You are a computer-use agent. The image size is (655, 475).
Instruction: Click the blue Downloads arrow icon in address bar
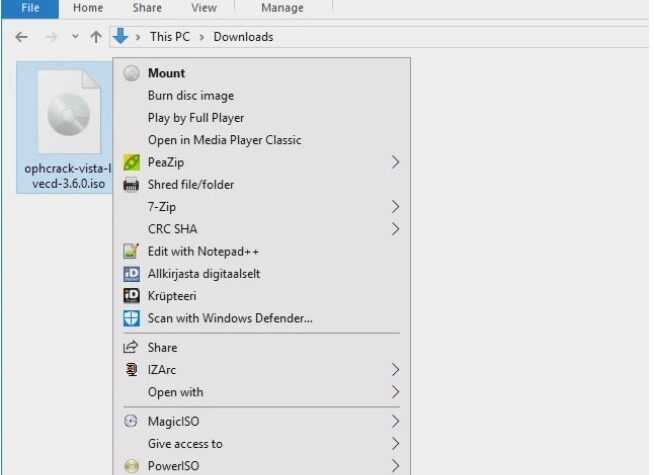[x=120, y=36]
